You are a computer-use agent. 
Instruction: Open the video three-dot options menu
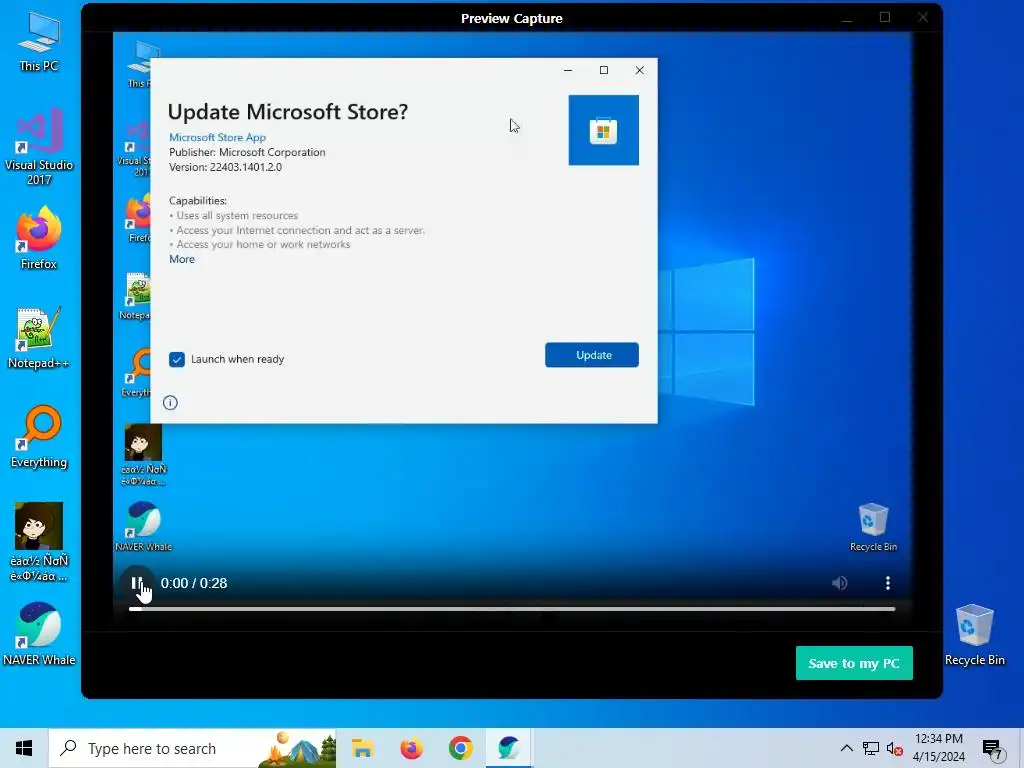pos(888,583)
